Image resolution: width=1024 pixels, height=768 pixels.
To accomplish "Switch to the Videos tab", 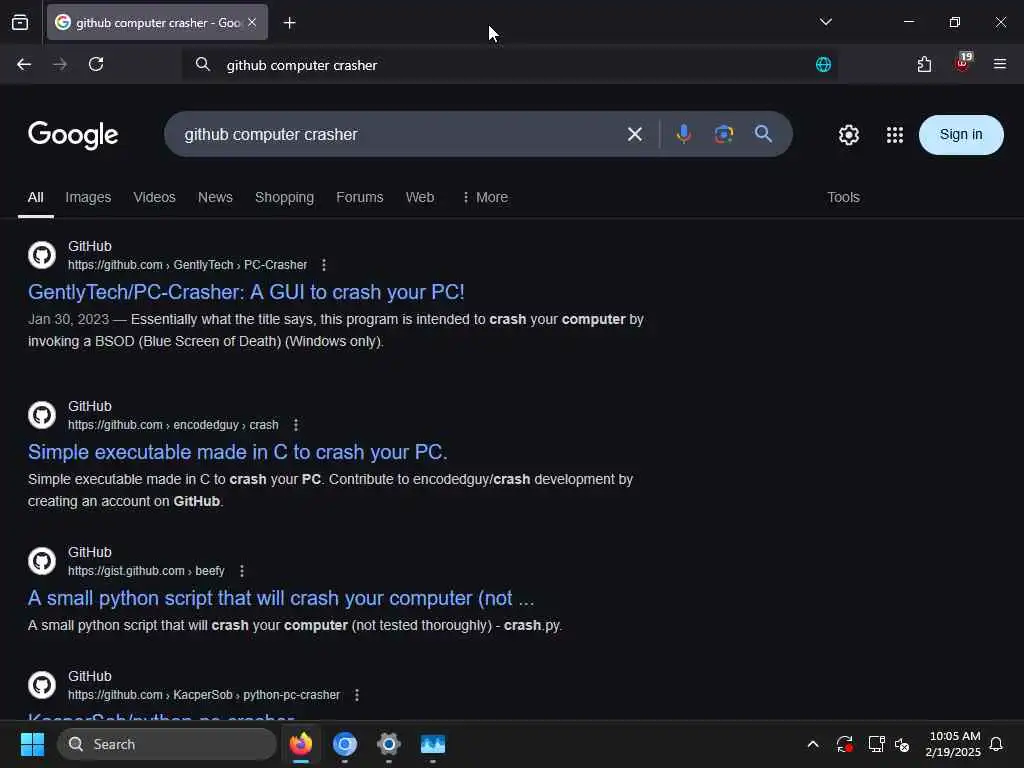I will pyautogui.click(x=154, y=197).
